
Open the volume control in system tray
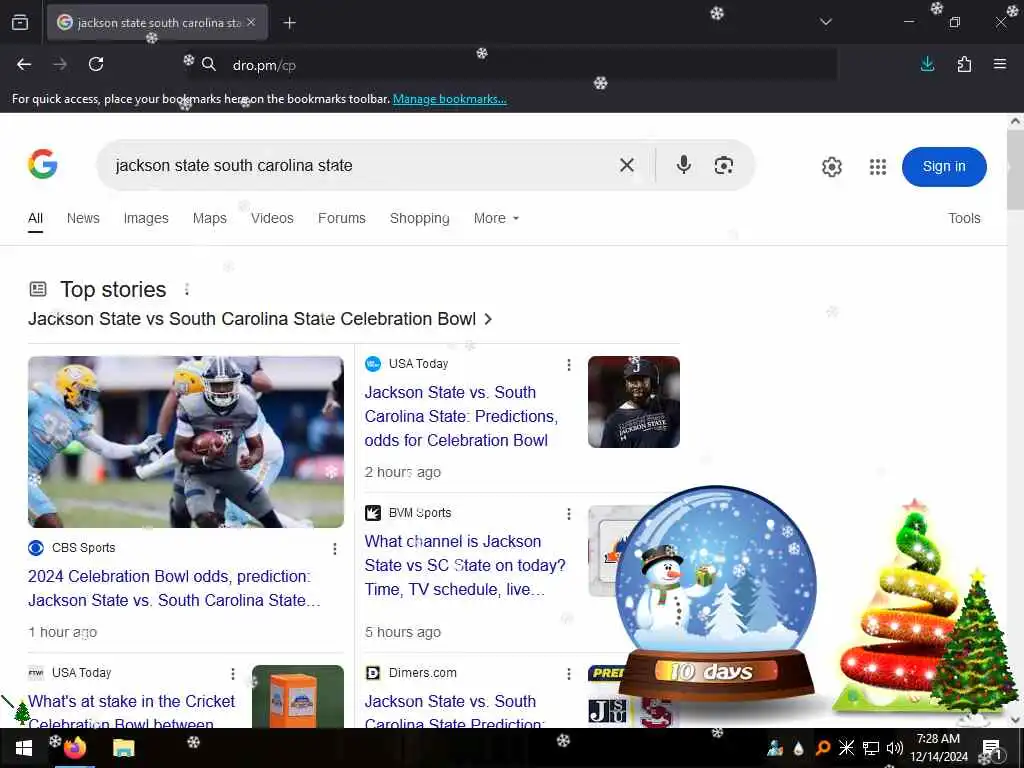click(x=895, y=748)
